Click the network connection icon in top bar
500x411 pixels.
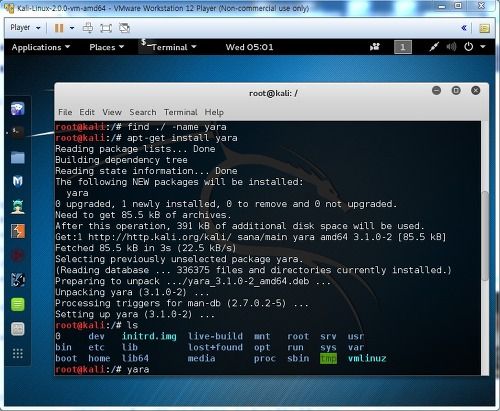(434, 47)
